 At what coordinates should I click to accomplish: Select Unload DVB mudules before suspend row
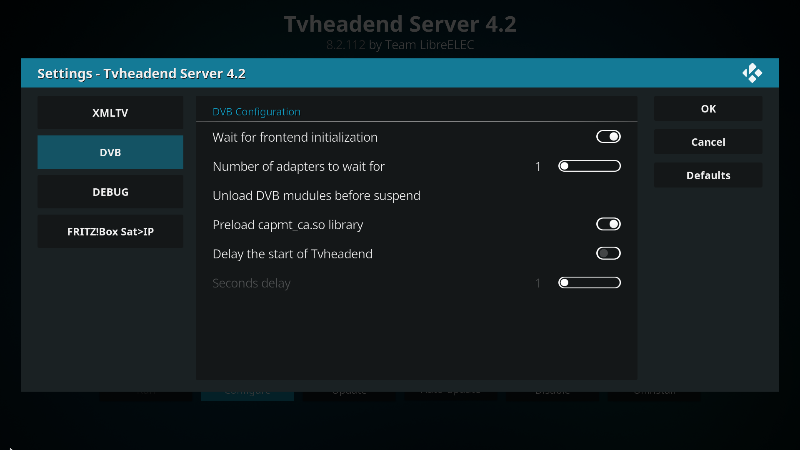point(416,195)
